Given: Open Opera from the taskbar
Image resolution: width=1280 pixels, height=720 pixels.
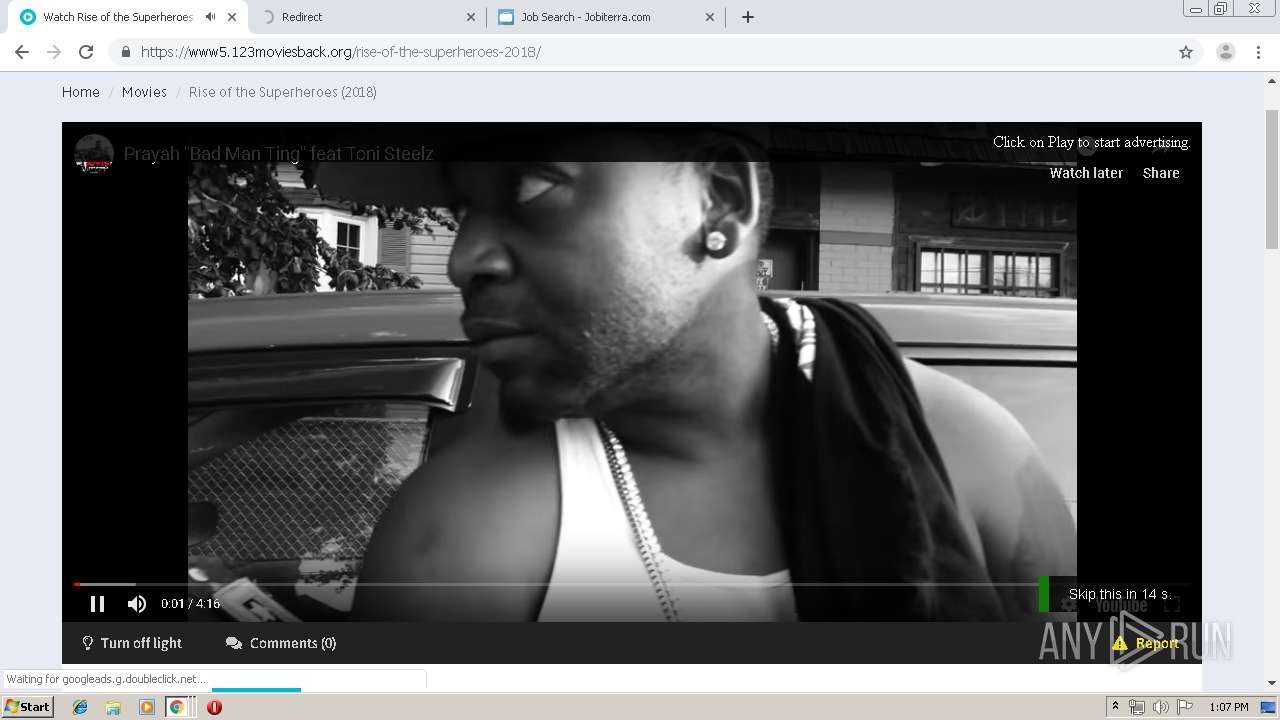Looking at the screenshot, I should click(214, 707).
